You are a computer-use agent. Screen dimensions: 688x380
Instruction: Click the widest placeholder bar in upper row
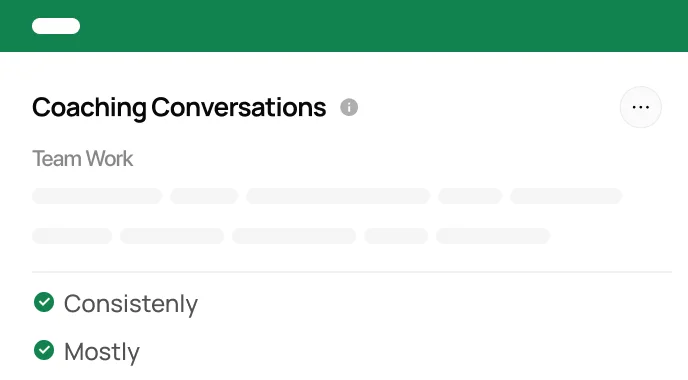(338, 196)
